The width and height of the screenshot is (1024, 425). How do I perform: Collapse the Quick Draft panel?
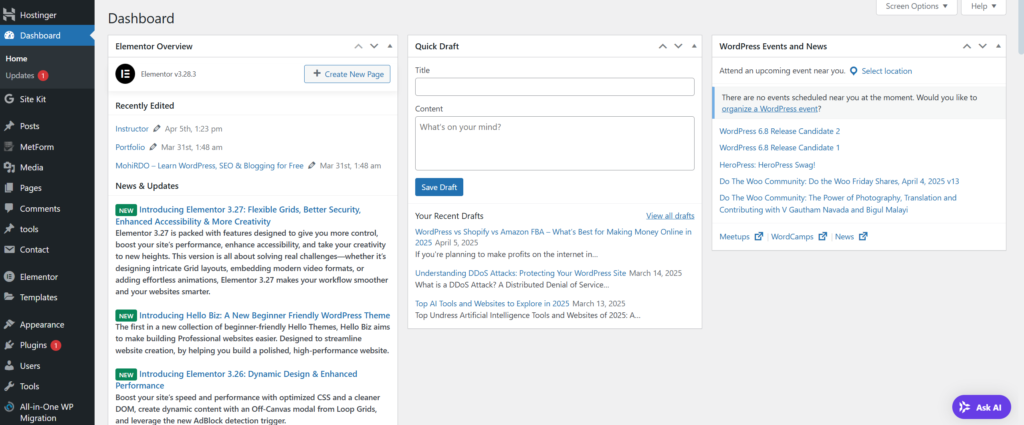[x=694, y=46]
